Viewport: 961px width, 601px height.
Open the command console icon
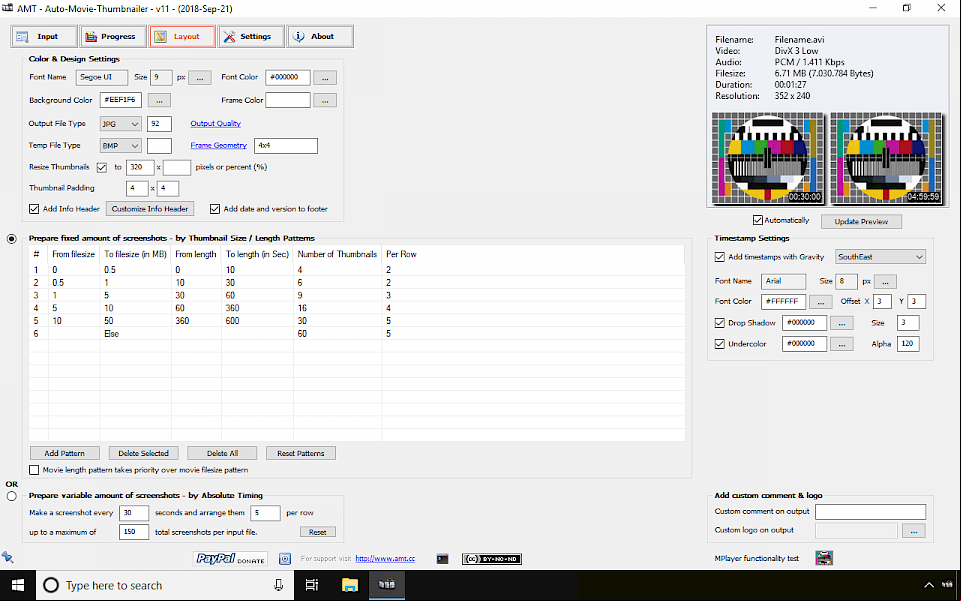(x=443, y=559)
